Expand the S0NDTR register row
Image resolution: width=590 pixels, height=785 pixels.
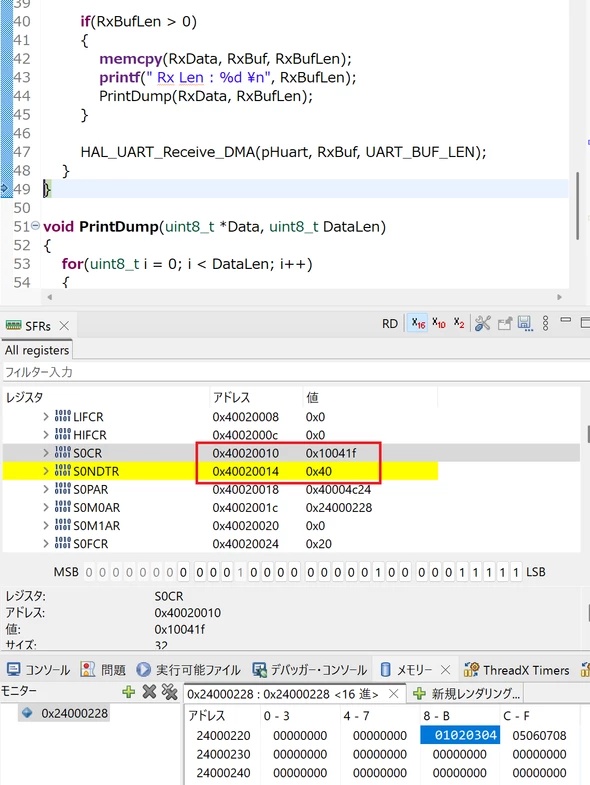point(46,471)
